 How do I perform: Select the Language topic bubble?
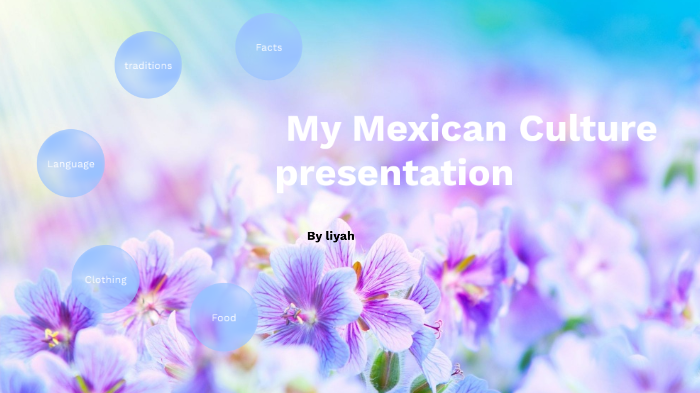point(71,163)
